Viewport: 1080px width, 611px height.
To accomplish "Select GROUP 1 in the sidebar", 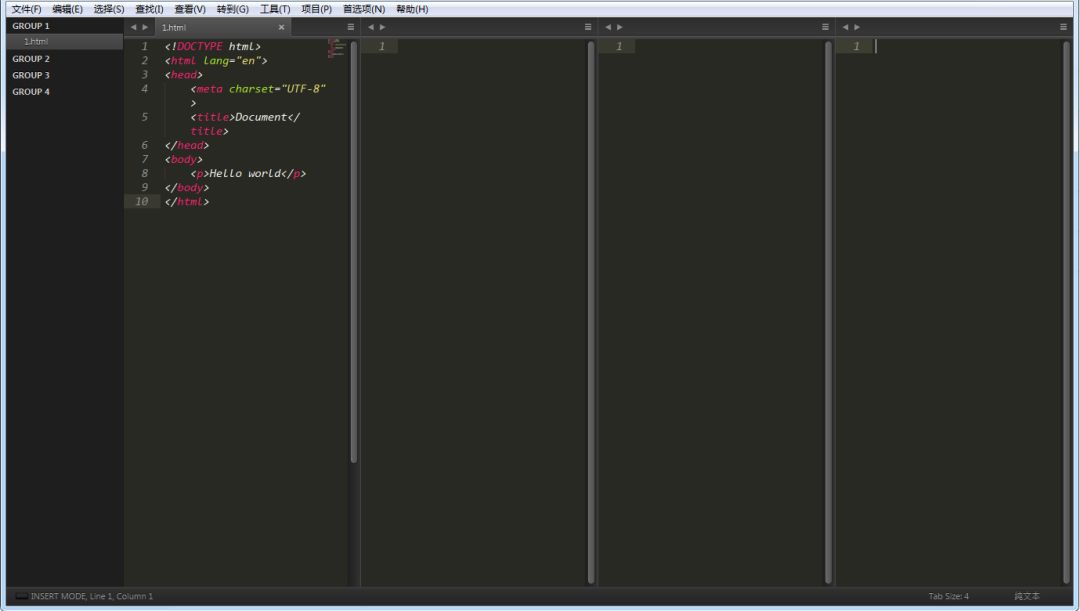I will (31, 25).
